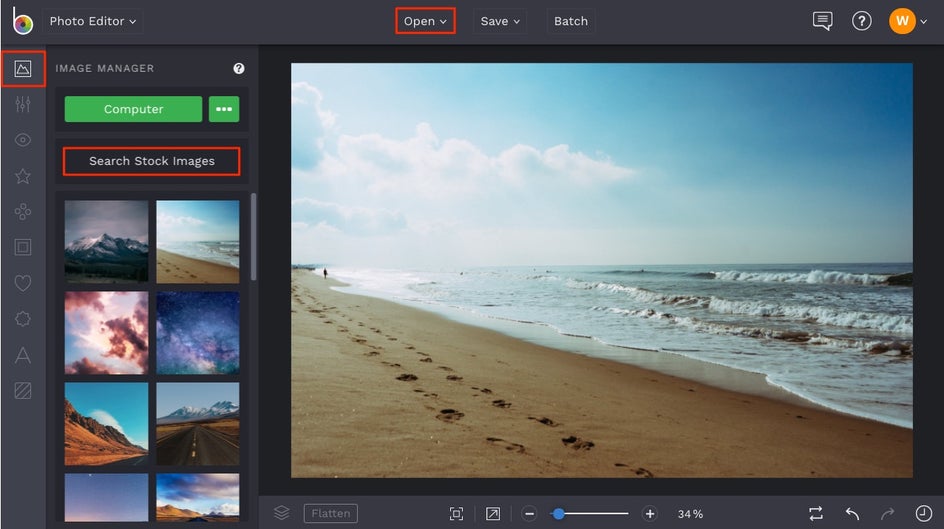
Task: Select the beach footprints thumbnail
Action: [197, 242]
